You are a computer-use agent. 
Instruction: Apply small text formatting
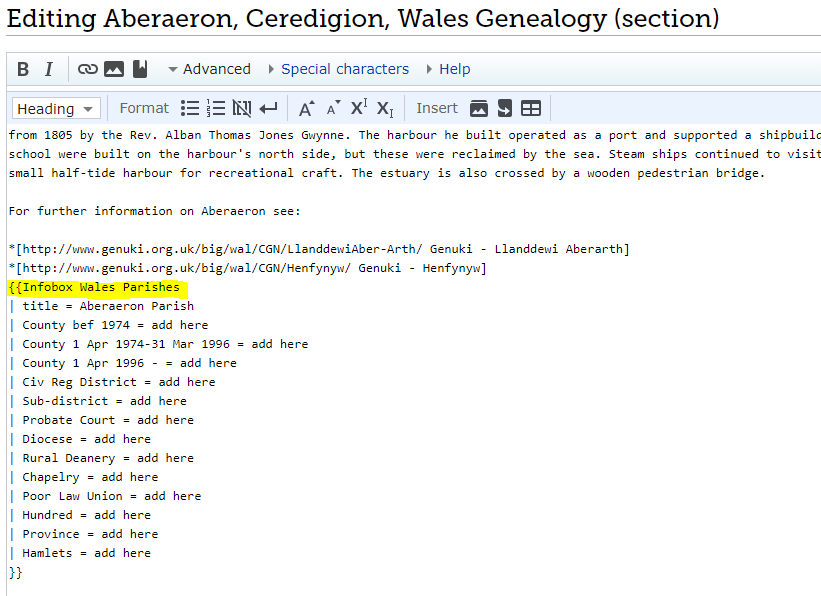tap(333, 108)
